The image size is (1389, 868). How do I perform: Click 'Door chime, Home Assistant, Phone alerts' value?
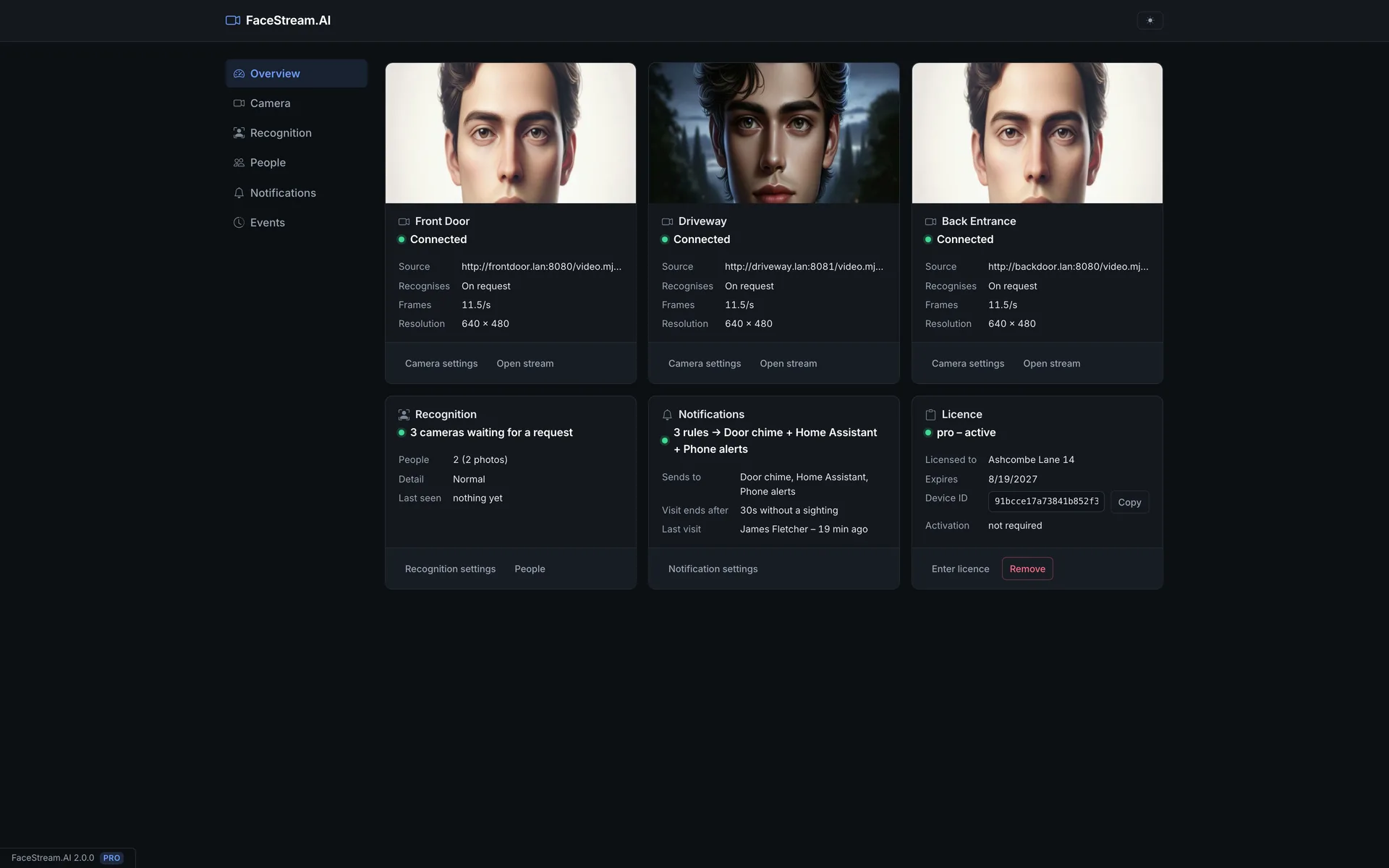(804, 485)
